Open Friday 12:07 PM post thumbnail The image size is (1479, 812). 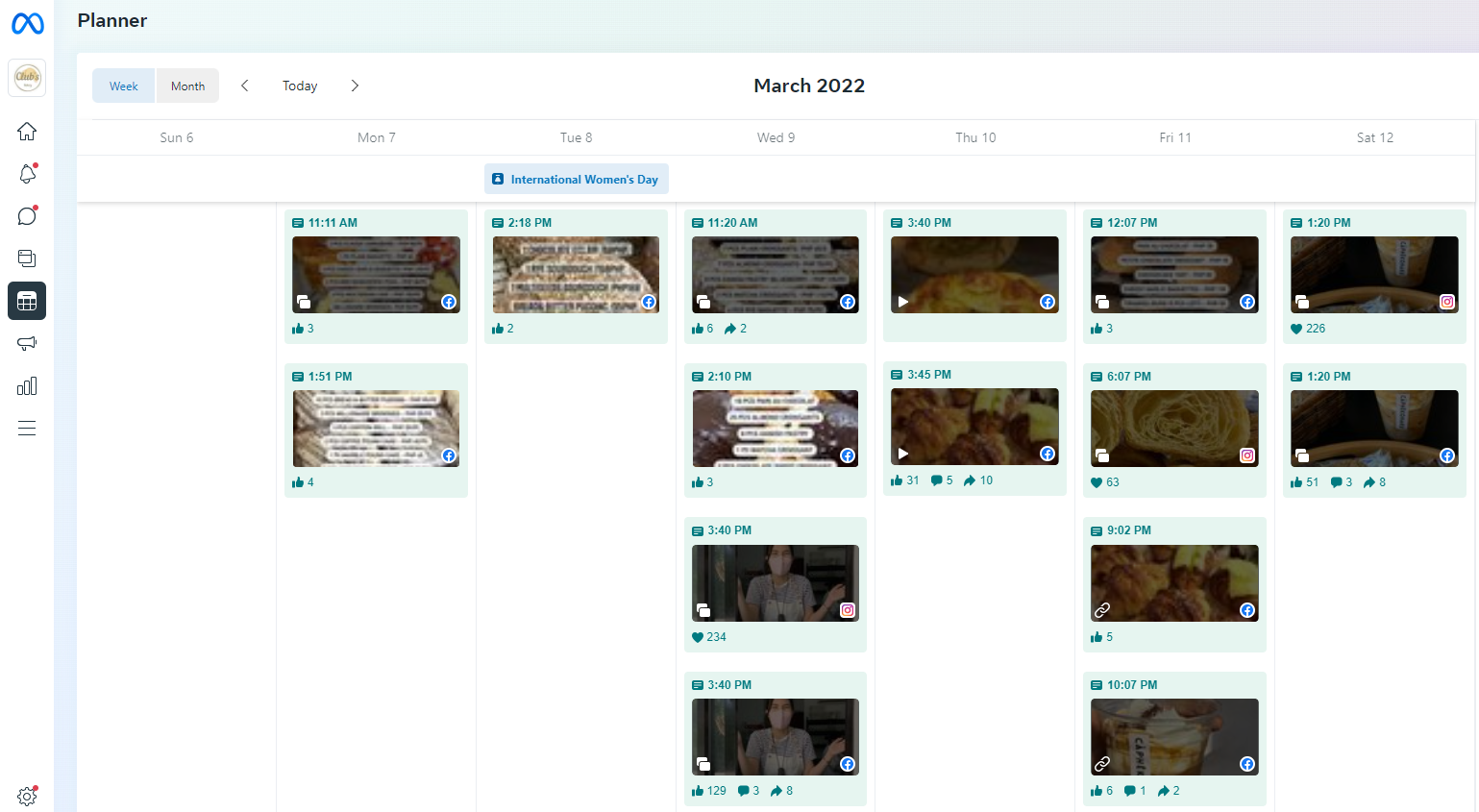(x=1174, y=275)
